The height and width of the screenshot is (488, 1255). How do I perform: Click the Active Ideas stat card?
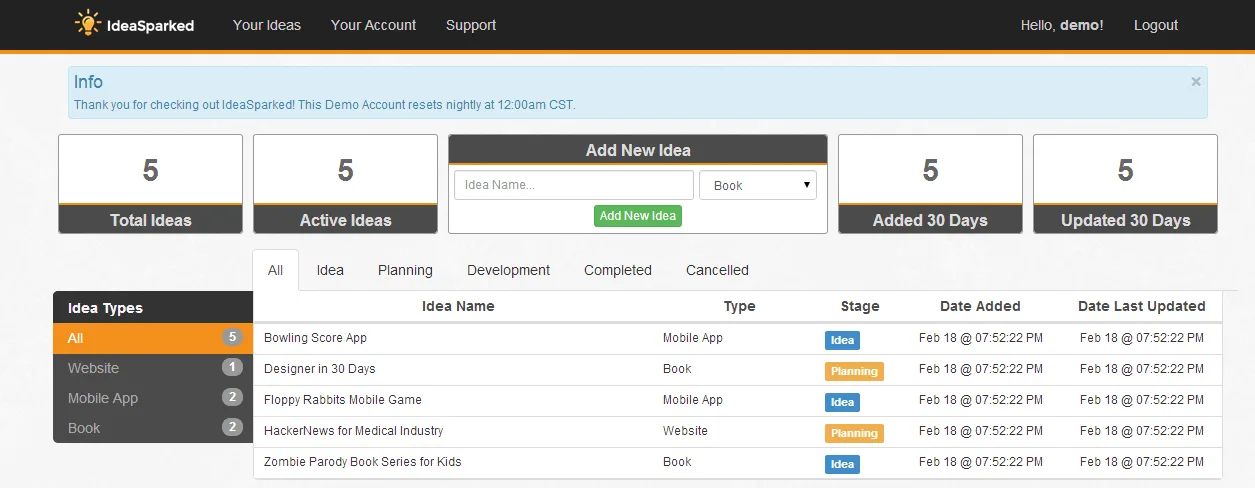tap(345, 184)
